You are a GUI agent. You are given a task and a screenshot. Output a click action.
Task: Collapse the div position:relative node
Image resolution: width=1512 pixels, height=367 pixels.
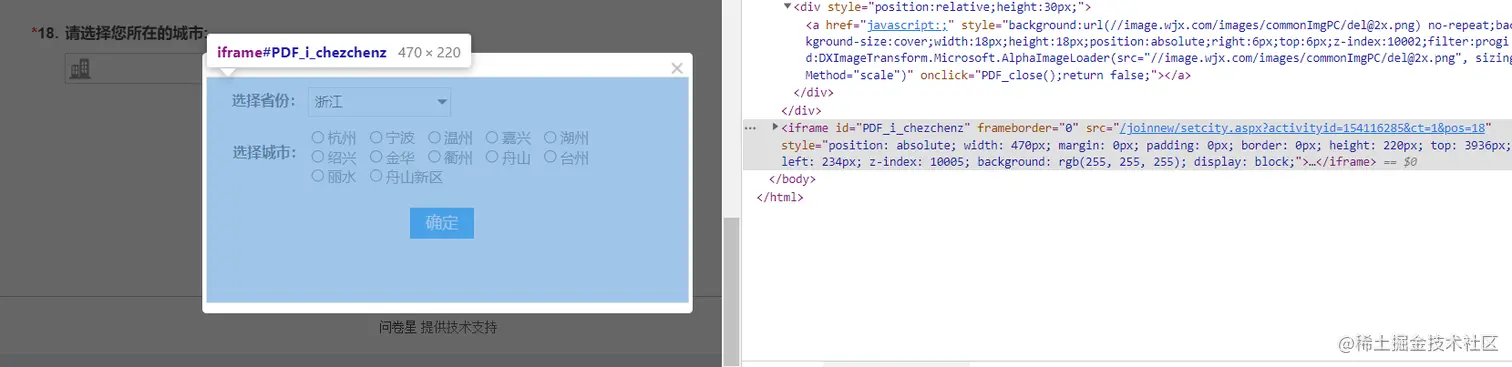788,7
